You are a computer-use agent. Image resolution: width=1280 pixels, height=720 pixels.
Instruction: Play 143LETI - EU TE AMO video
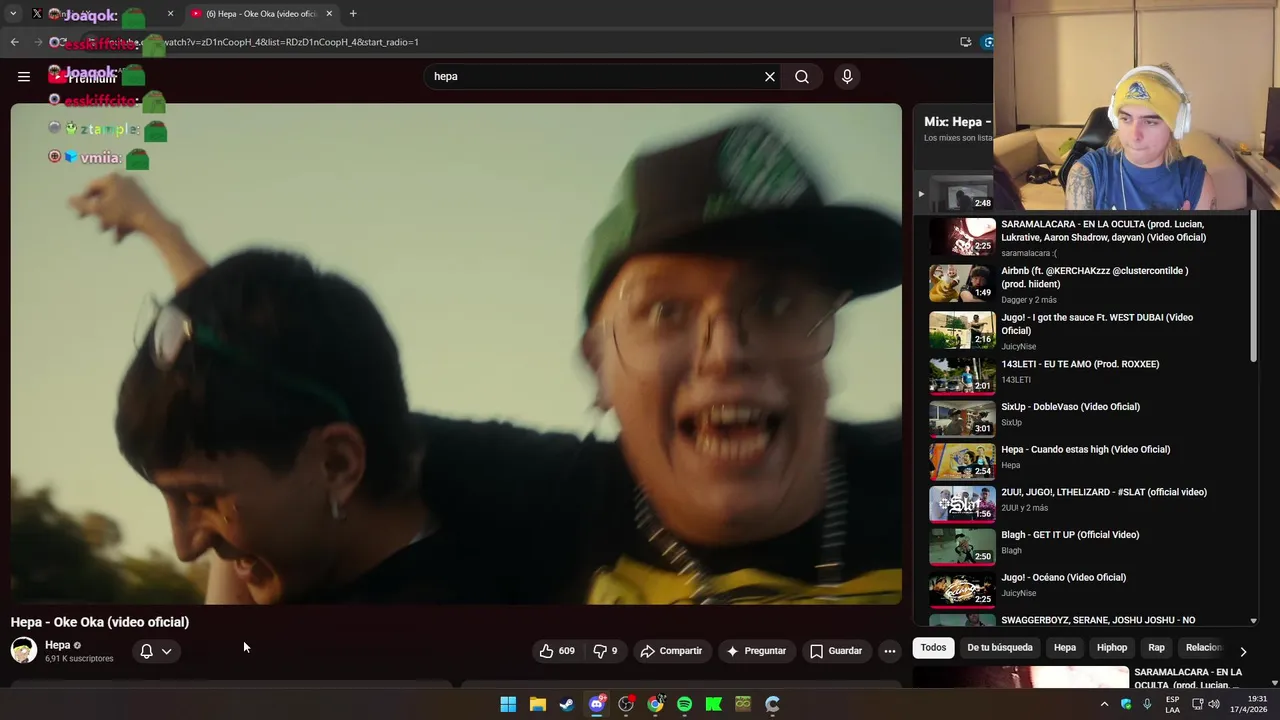pos(1085,374)
